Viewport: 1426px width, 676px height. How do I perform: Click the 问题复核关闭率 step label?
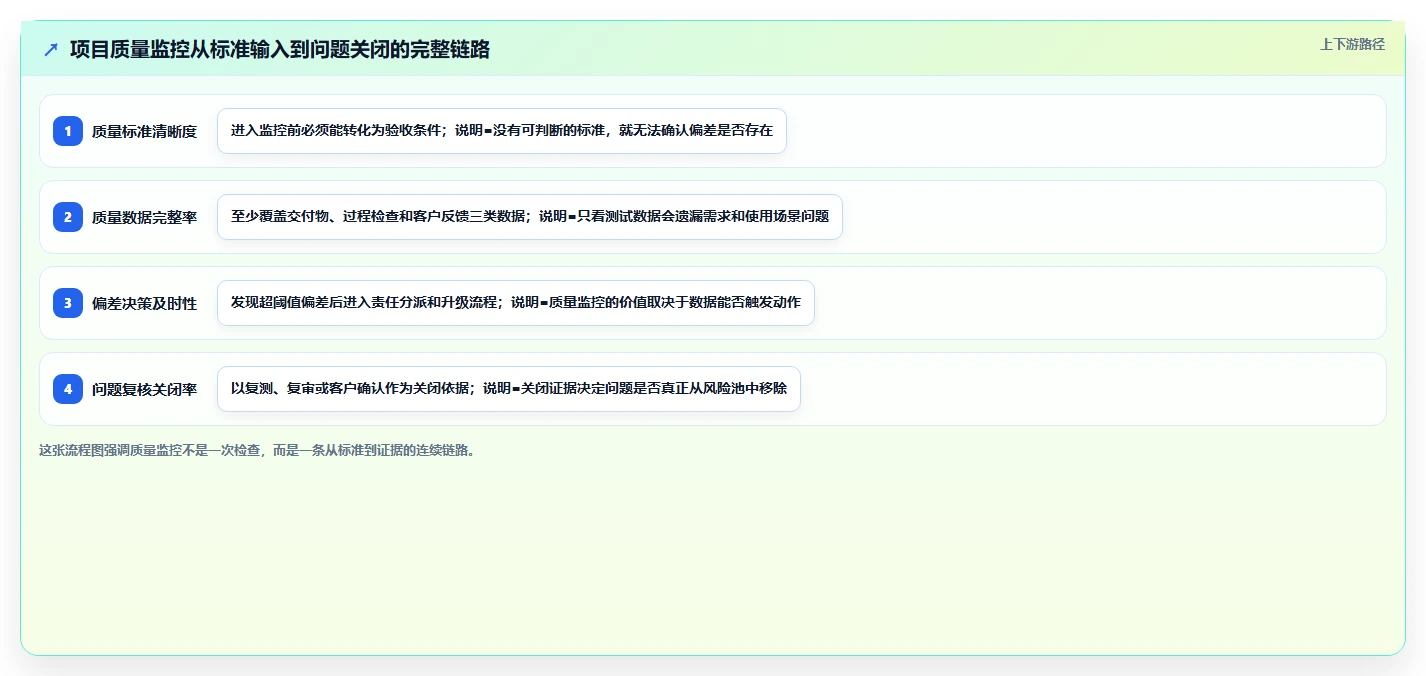[x=144, y=389]
